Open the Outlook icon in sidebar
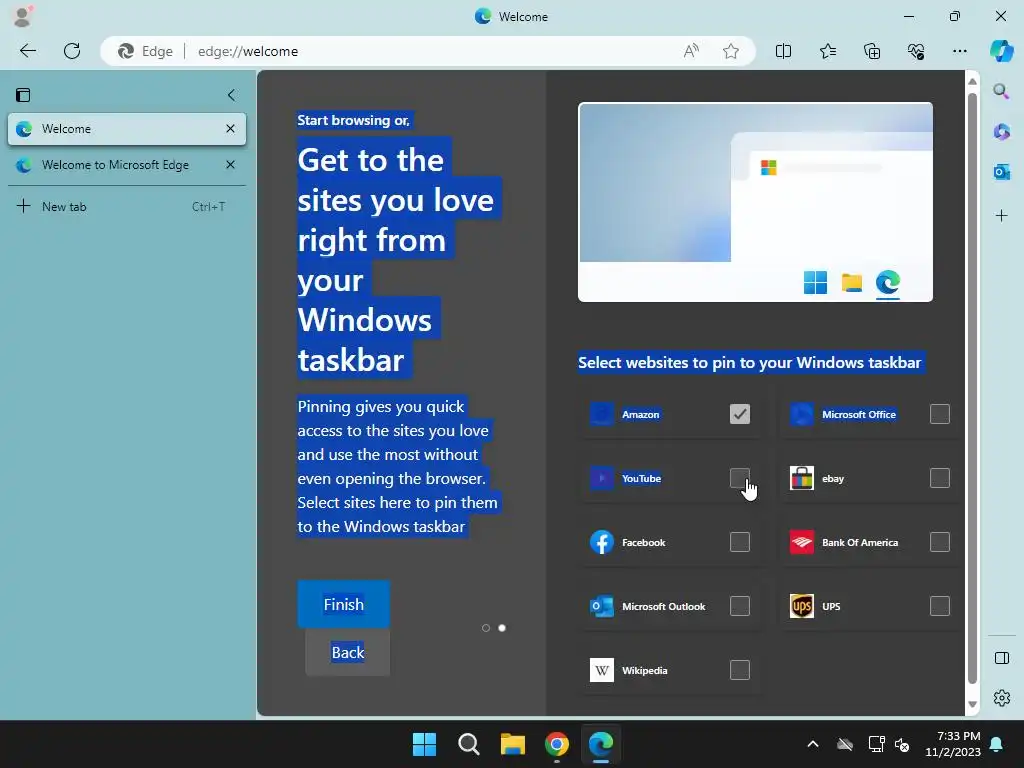 tap(1001, 172)
